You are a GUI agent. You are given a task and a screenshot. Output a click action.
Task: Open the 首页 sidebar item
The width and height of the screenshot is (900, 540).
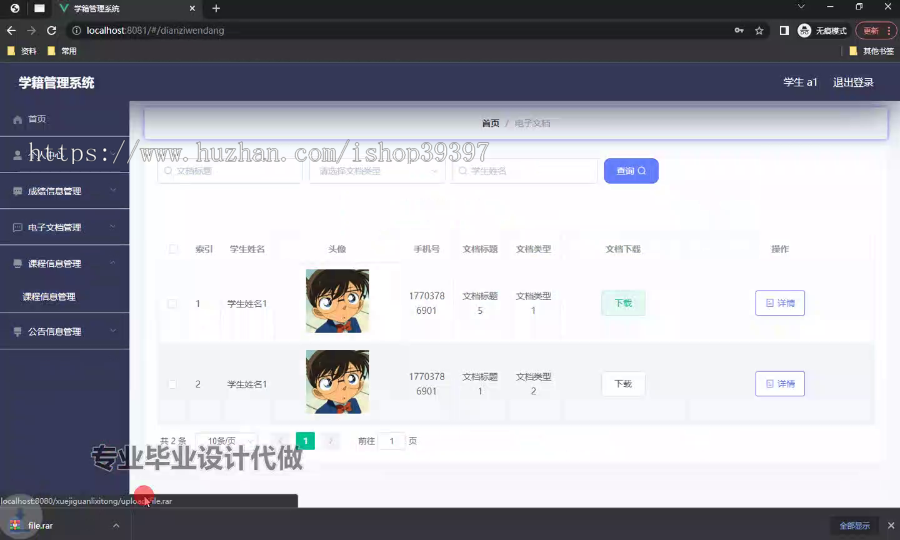pos(64,119)
